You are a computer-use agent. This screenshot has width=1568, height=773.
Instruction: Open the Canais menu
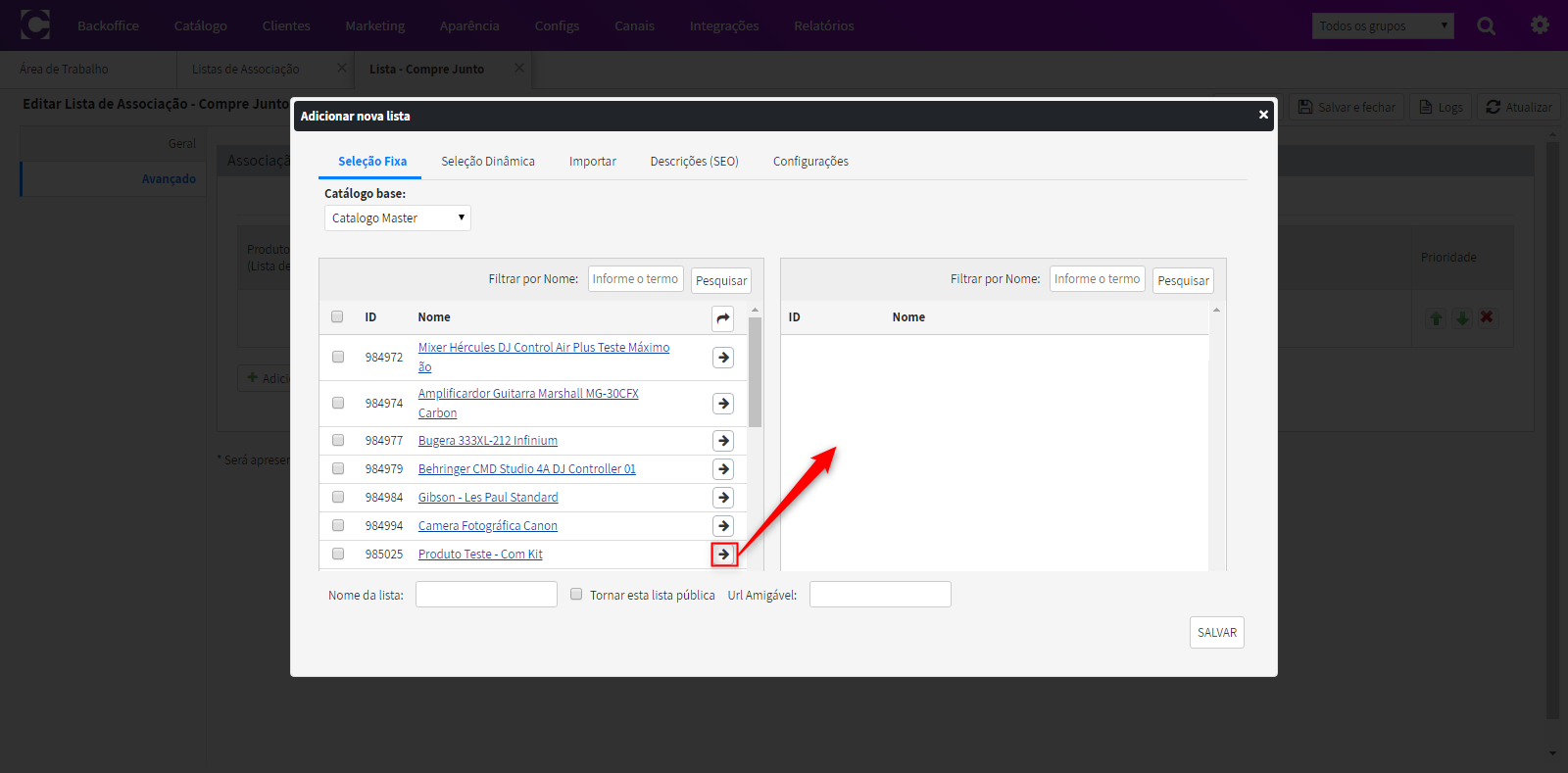634,25
